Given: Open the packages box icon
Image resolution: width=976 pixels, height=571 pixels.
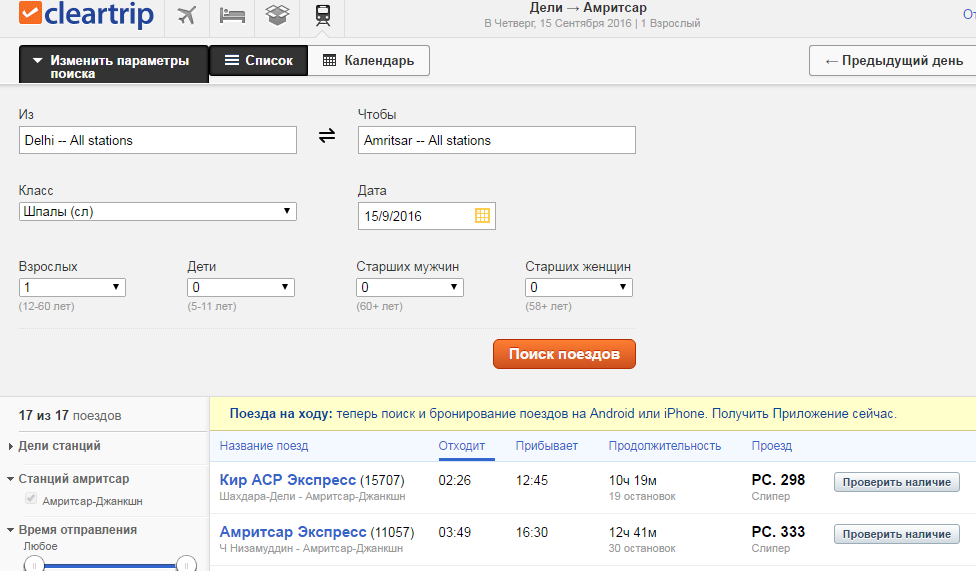Looking at the screenshot, I should pos(278,15).
